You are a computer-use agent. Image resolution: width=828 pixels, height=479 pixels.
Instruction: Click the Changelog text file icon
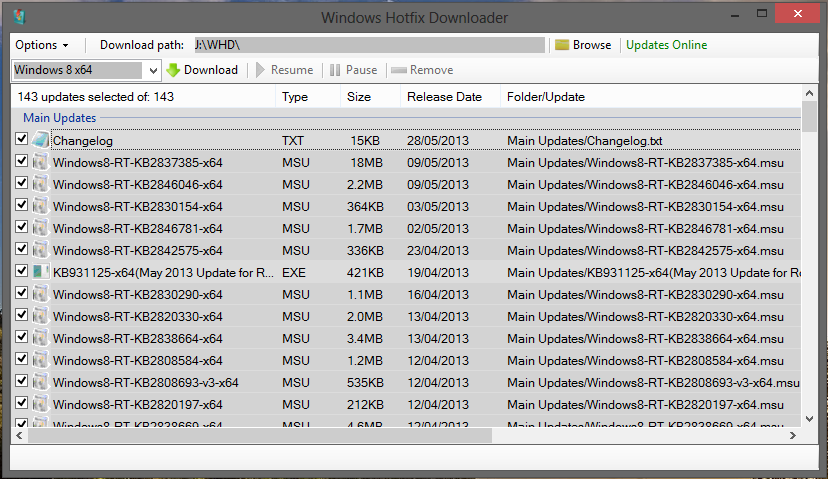(x=40, y=141)
